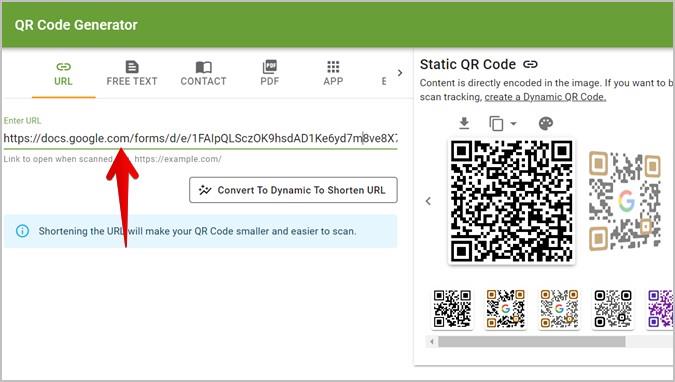This screenshot has width=675, height=382.
Task: Click the previous QR design arrow
Action: (428, 201)
